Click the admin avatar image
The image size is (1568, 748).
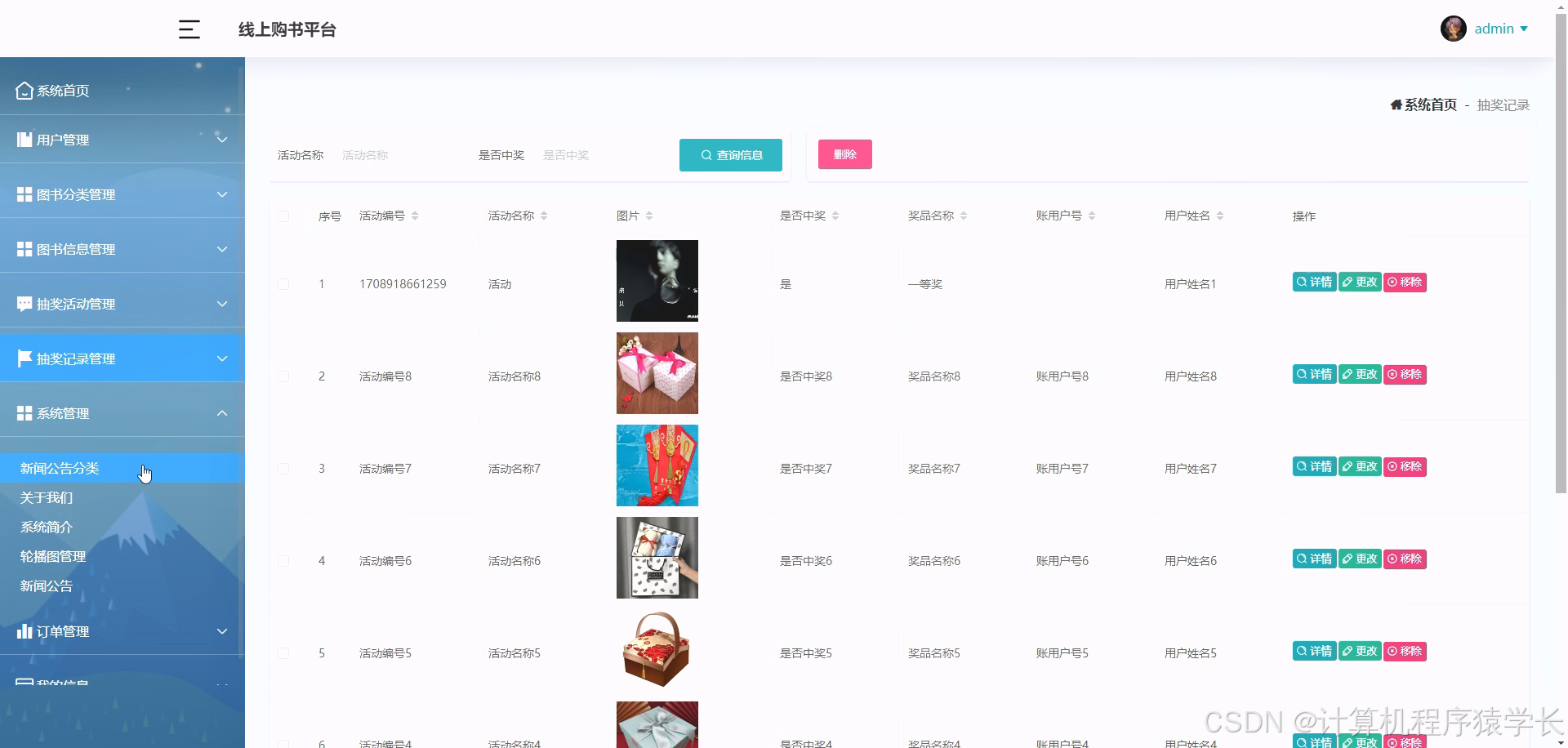point(1453,28)
